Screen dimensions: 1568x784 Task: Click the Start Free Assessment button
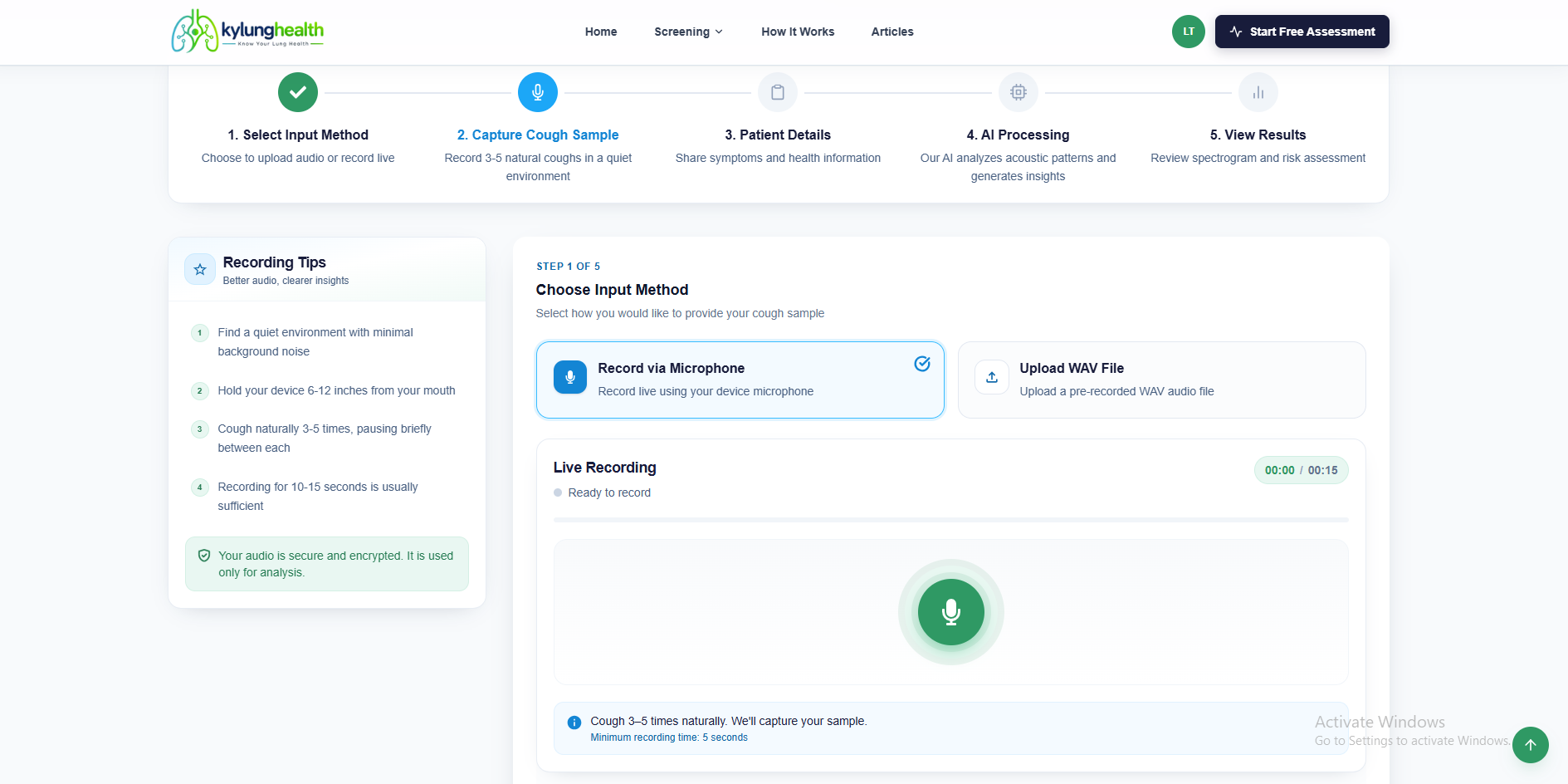1302,32
